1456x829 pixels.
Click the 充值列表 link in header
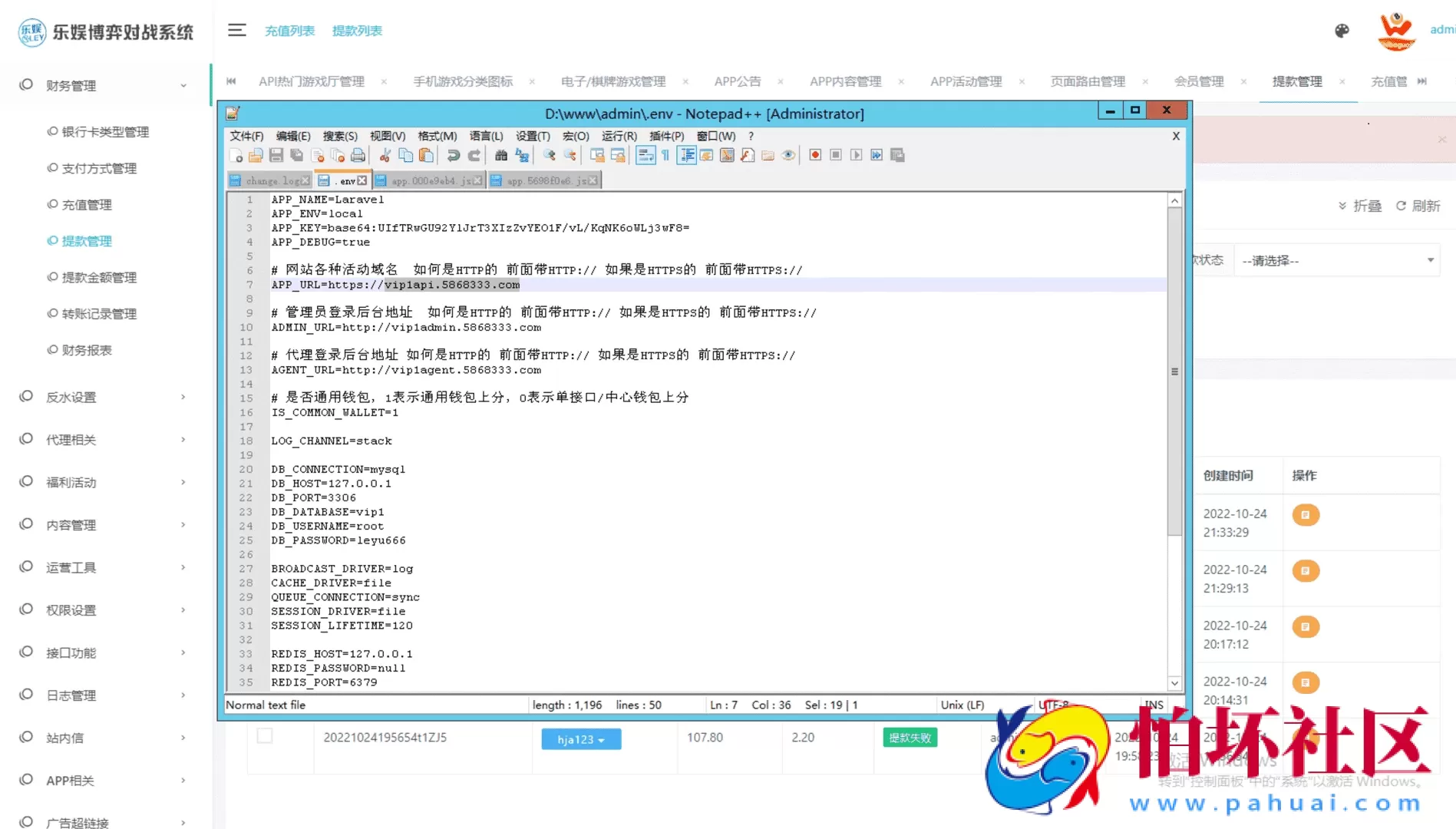289,31
